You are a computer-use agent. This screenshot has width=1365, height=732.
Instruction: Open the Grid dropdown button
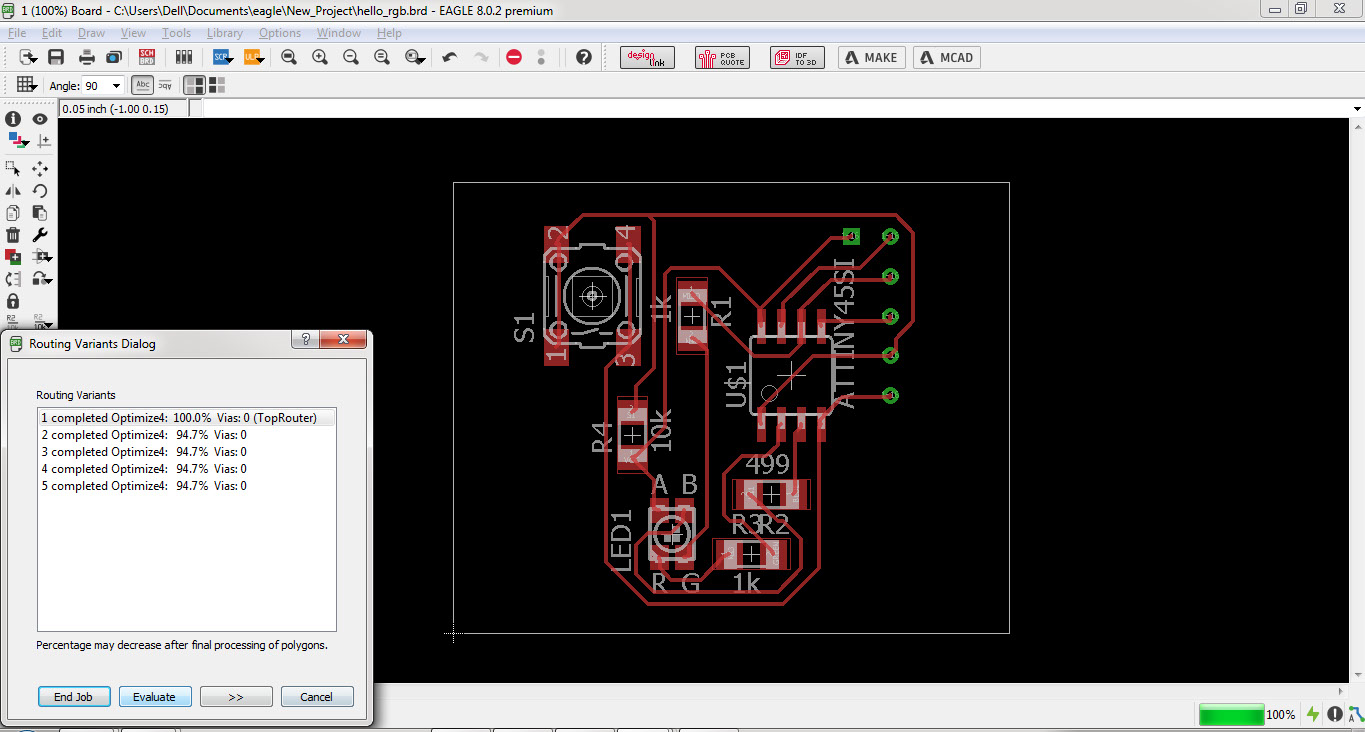click(x=27, y=85)
